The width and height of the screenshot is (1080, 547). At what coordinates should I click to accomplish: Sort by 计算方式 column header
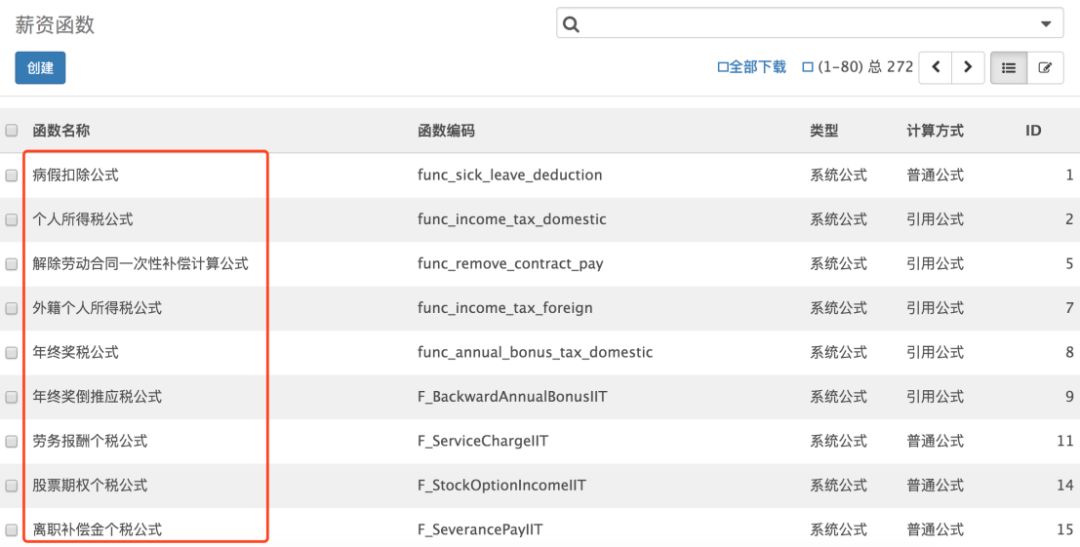point(935,131)
